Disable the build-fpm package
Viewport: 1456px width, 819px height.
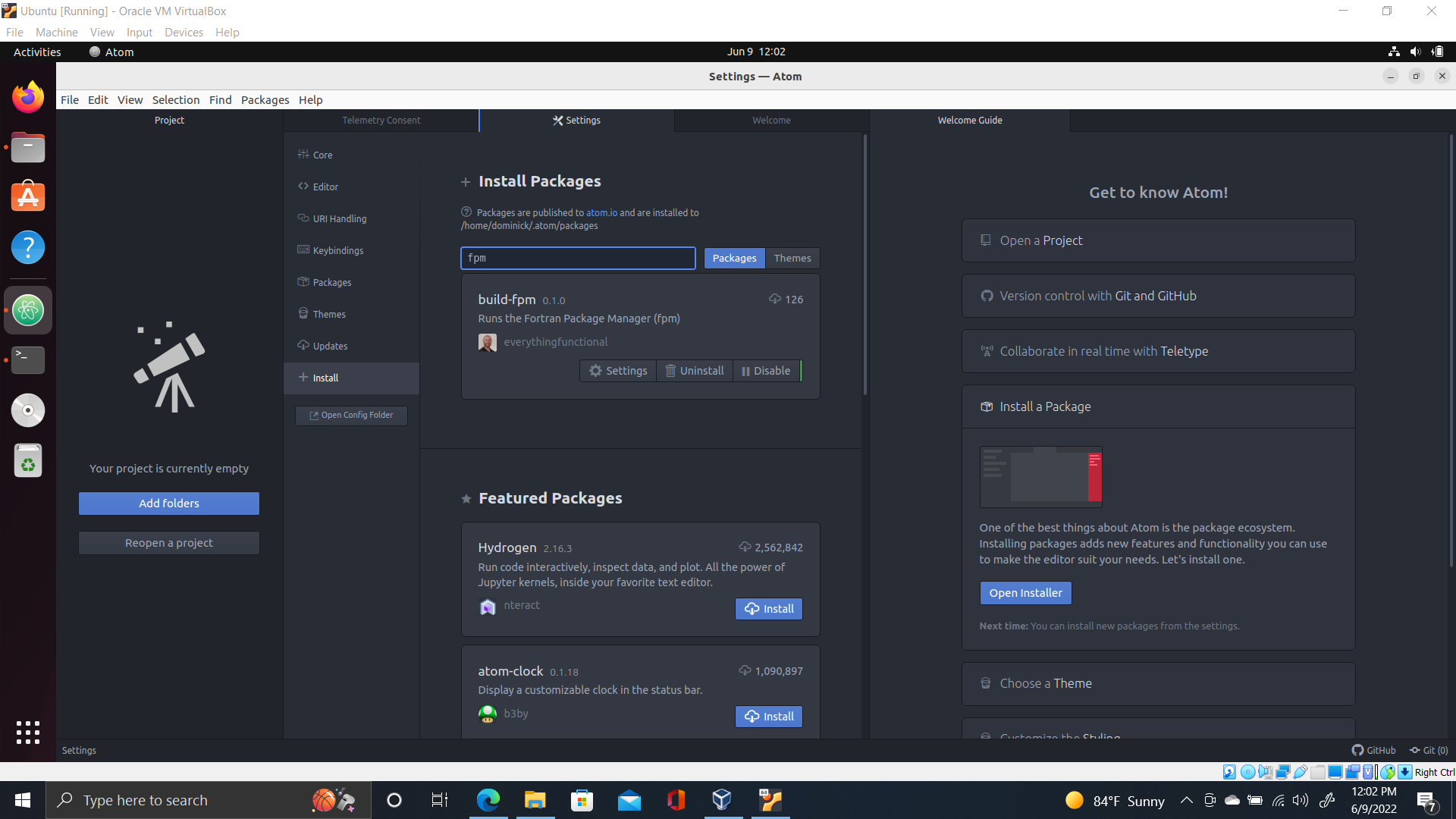point(766,371)
